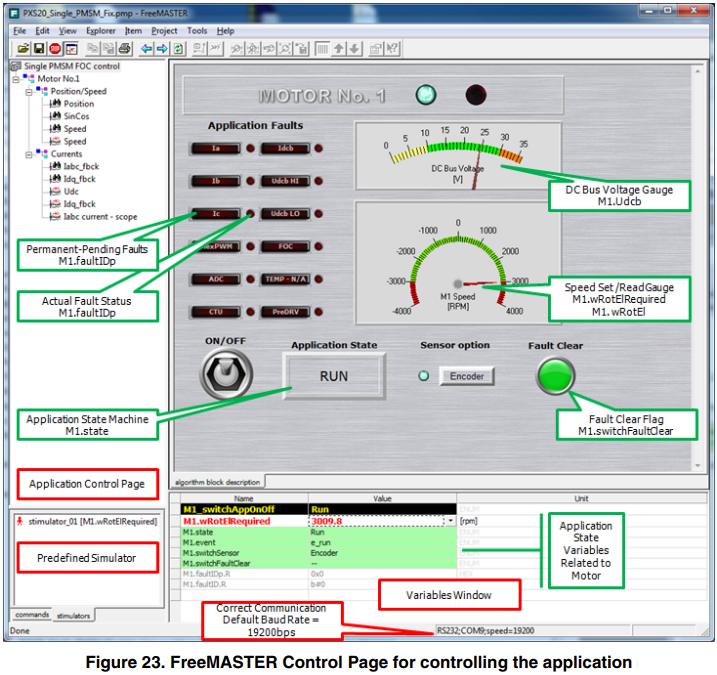This screenshot has width=717, height=675.
Task: Open the Item menu
Action: pyautogui.click(x=133, y=31)
